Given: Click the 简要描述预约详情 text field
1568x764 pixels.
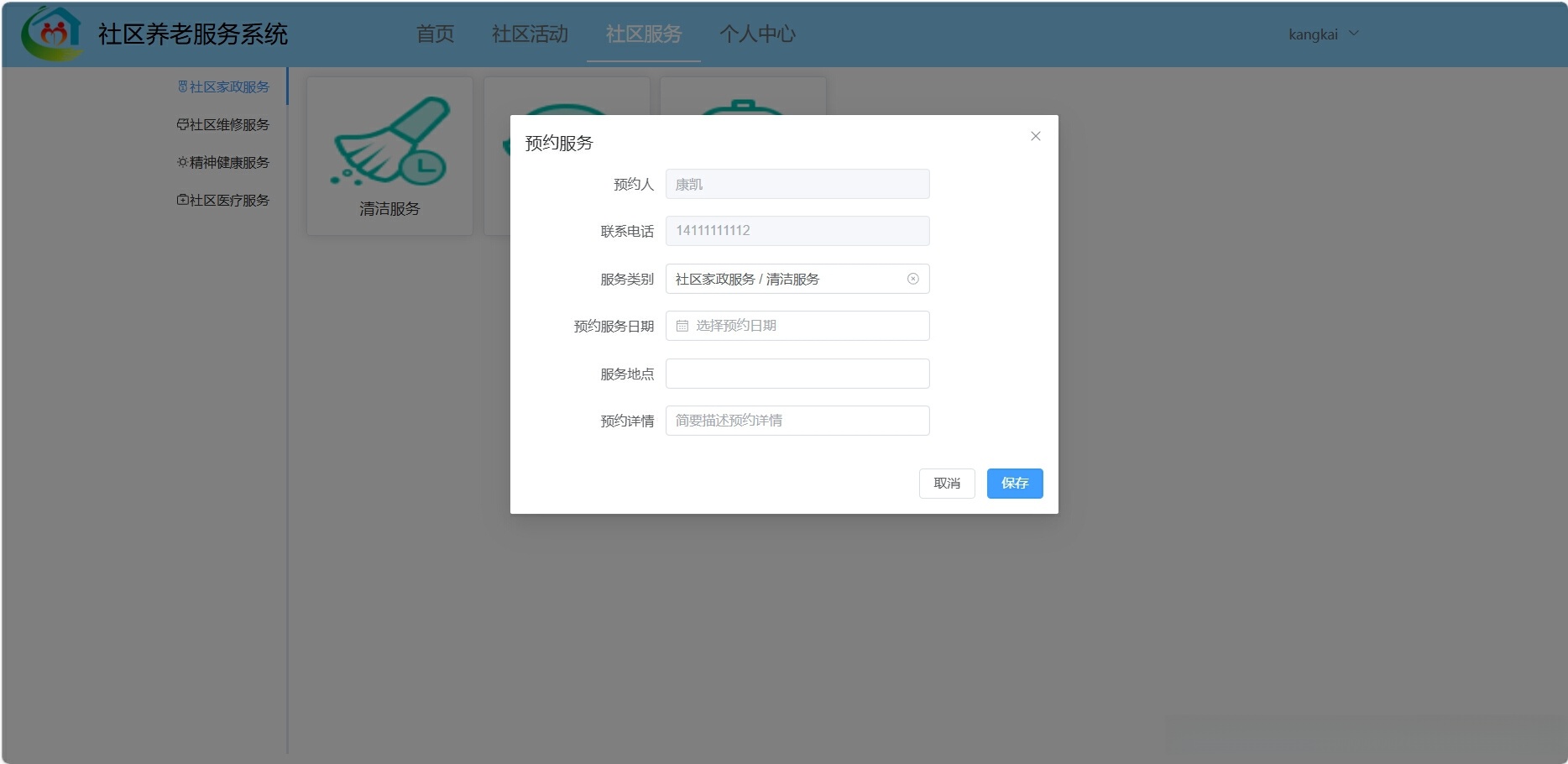Looking at the screenshot, I should (x=797, y=420).
